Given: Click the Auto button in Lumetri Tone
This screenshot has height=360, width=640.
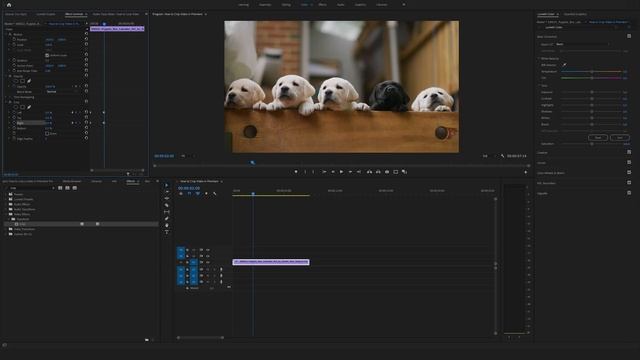Looking at the screenshot, I should click(x=620, y=138).
